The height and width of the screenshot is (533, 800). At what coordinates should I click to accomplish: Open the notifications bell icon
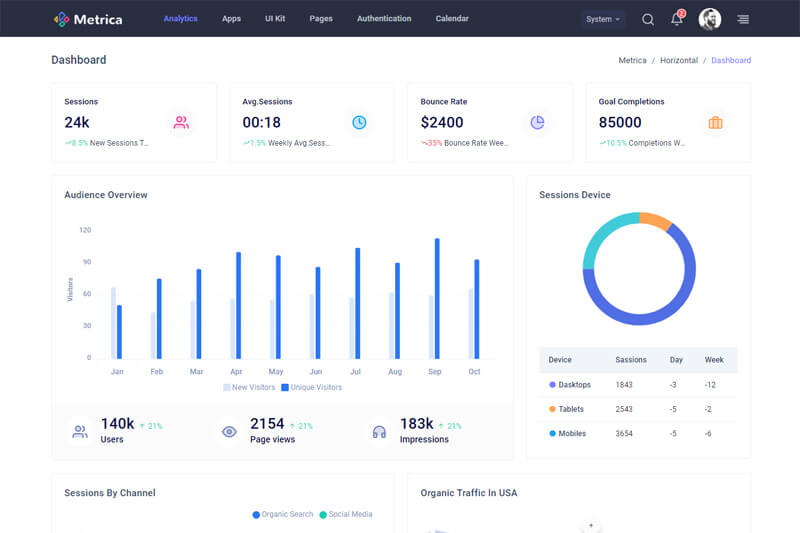(677, 19)
